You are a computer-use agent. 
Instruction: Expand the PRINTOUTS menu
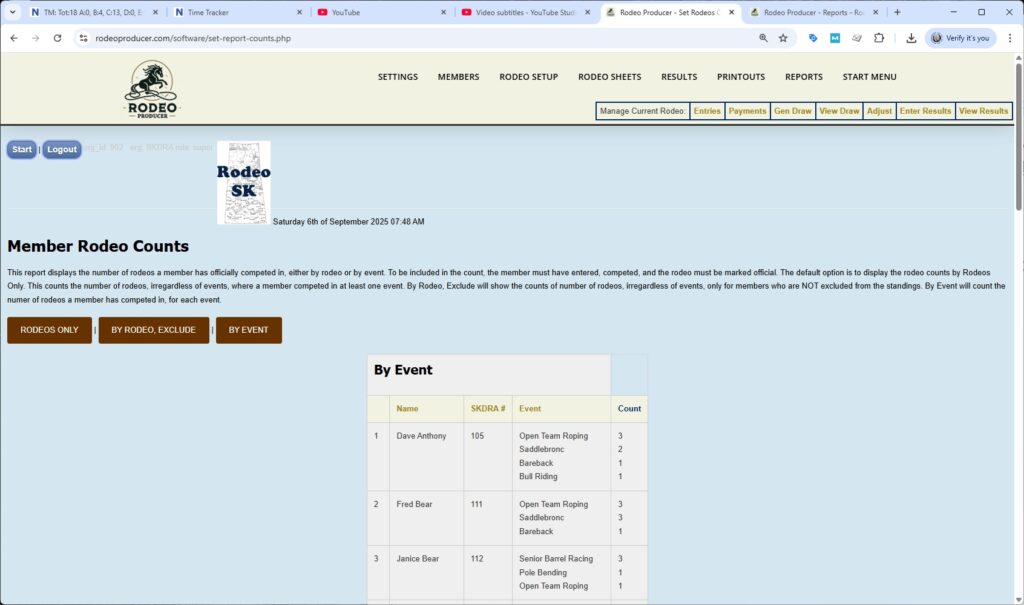(x=740, y=76)
